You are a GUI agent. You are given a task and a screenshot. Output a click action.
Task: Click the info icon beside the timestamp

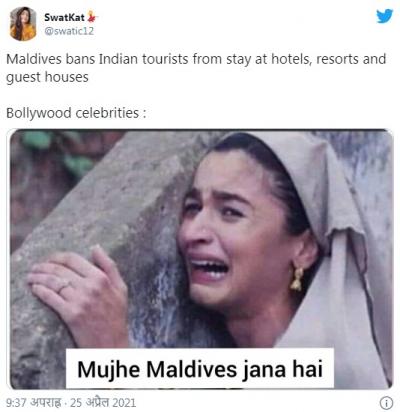[x=386, y=403]
